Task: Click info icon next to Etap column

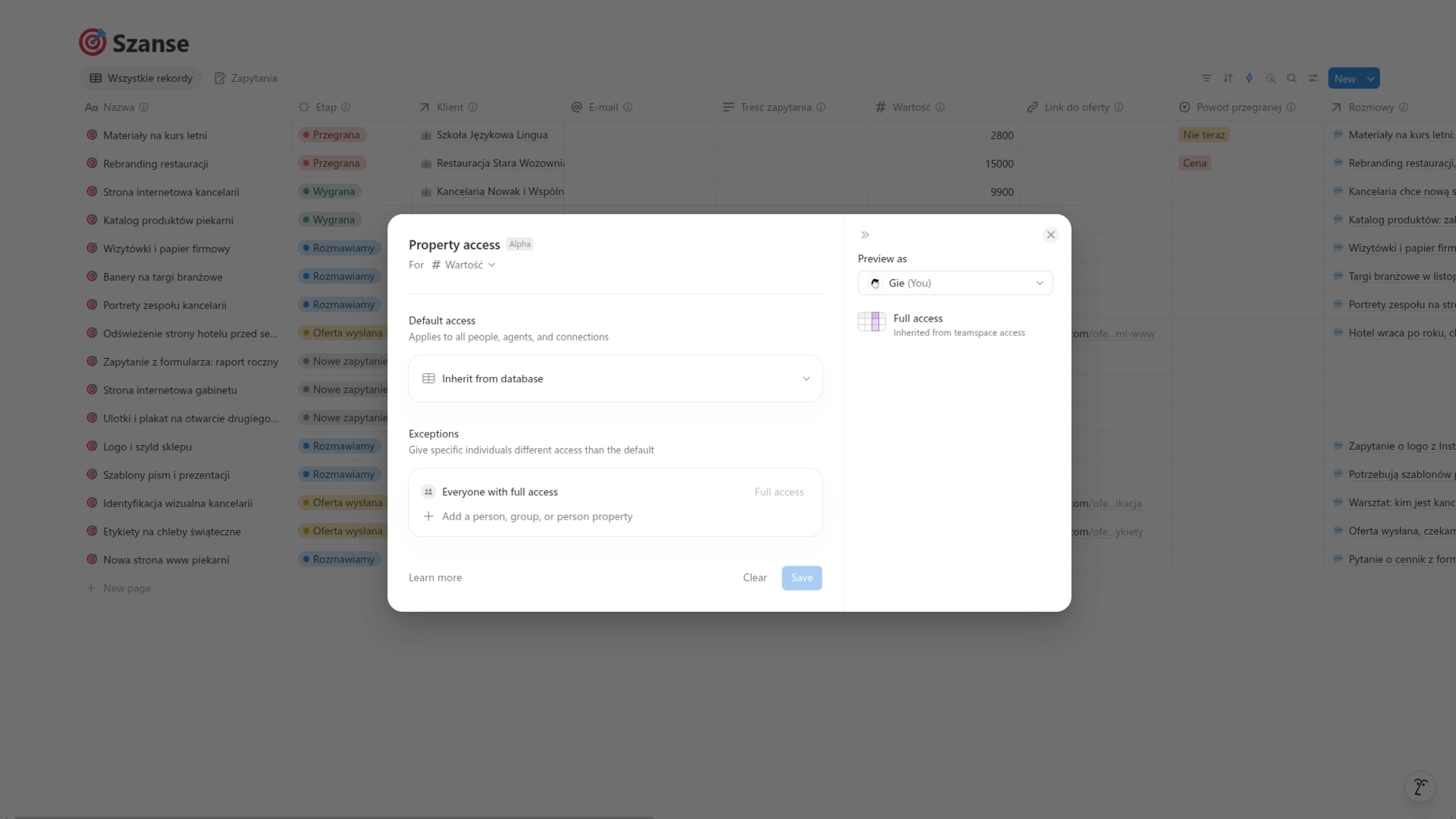Action: (x=346, y=108)
